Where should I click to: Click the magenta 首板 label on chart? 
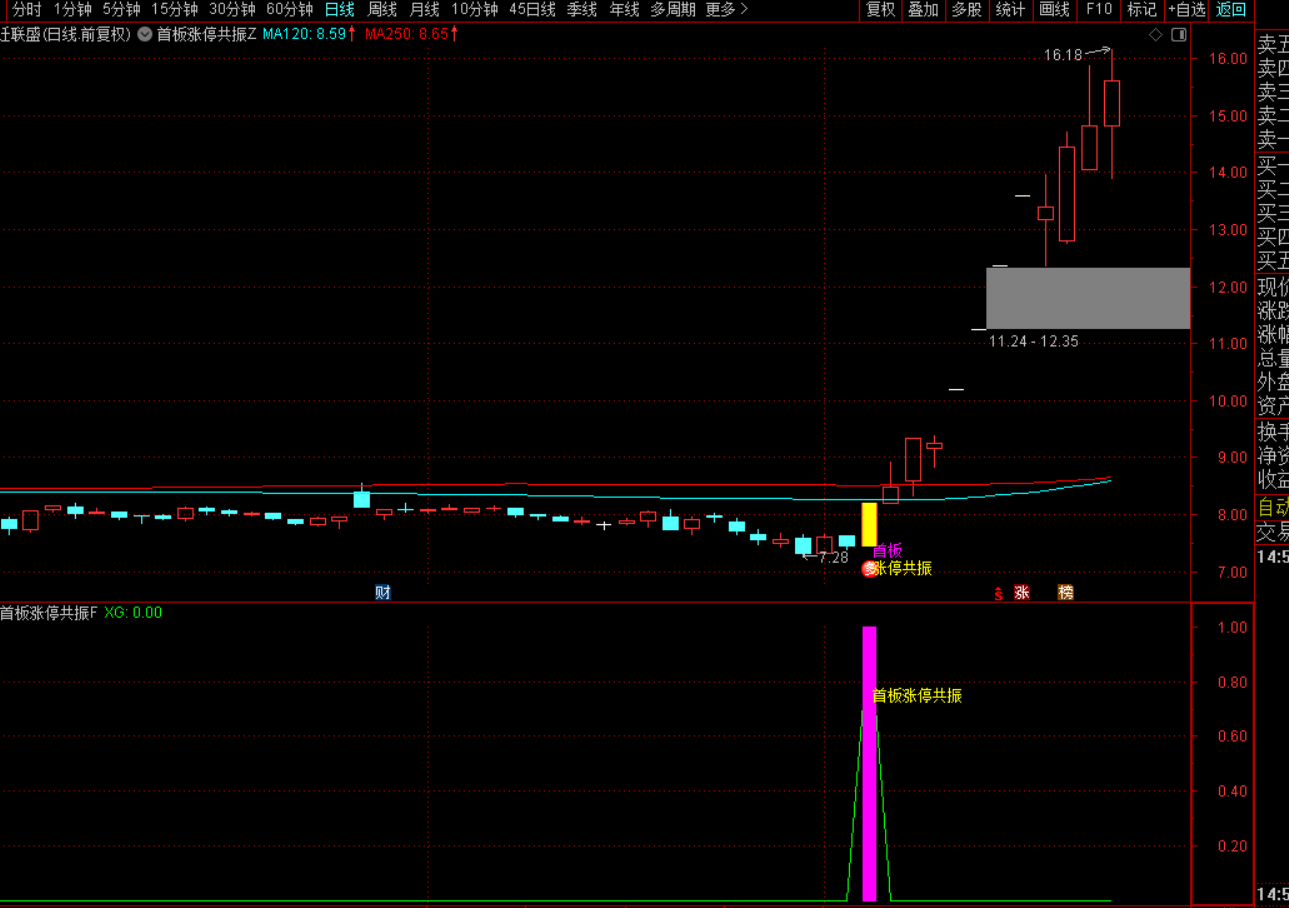click(x=887, y=550)
